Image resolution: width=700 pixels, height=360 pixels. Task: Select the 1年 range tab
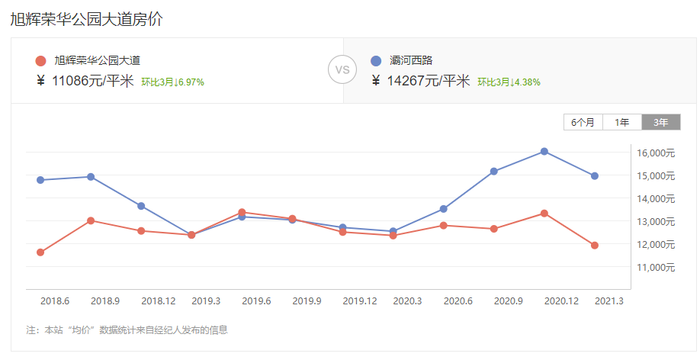pos(622,122)
